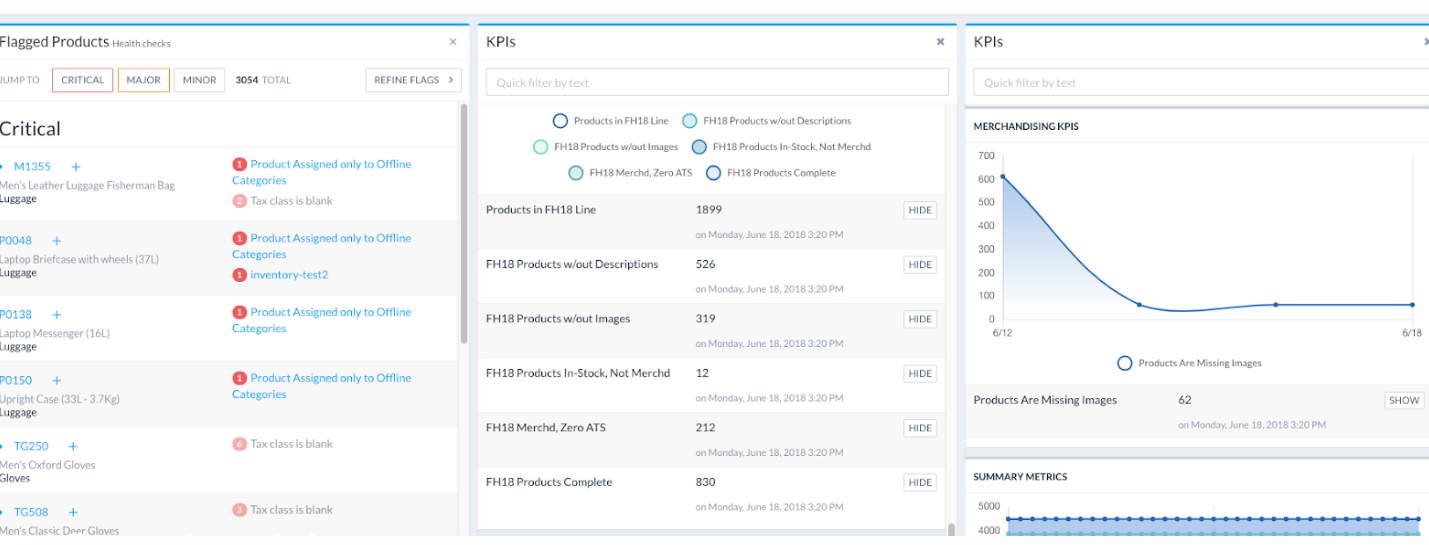The image size is (1429, 545).
Task: Click the plus icon beside P0150
Action: pos(57,381)
